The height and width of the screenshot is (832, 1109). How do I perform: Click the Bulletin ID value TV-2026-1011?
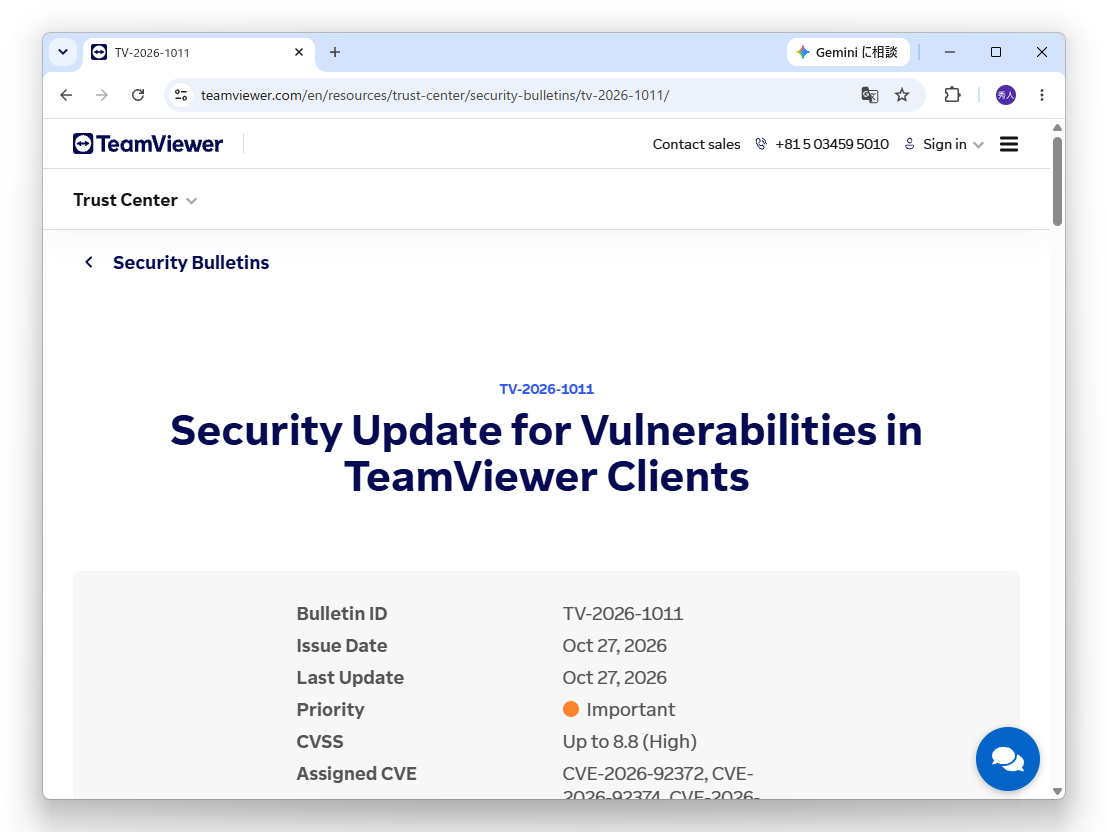622,613
